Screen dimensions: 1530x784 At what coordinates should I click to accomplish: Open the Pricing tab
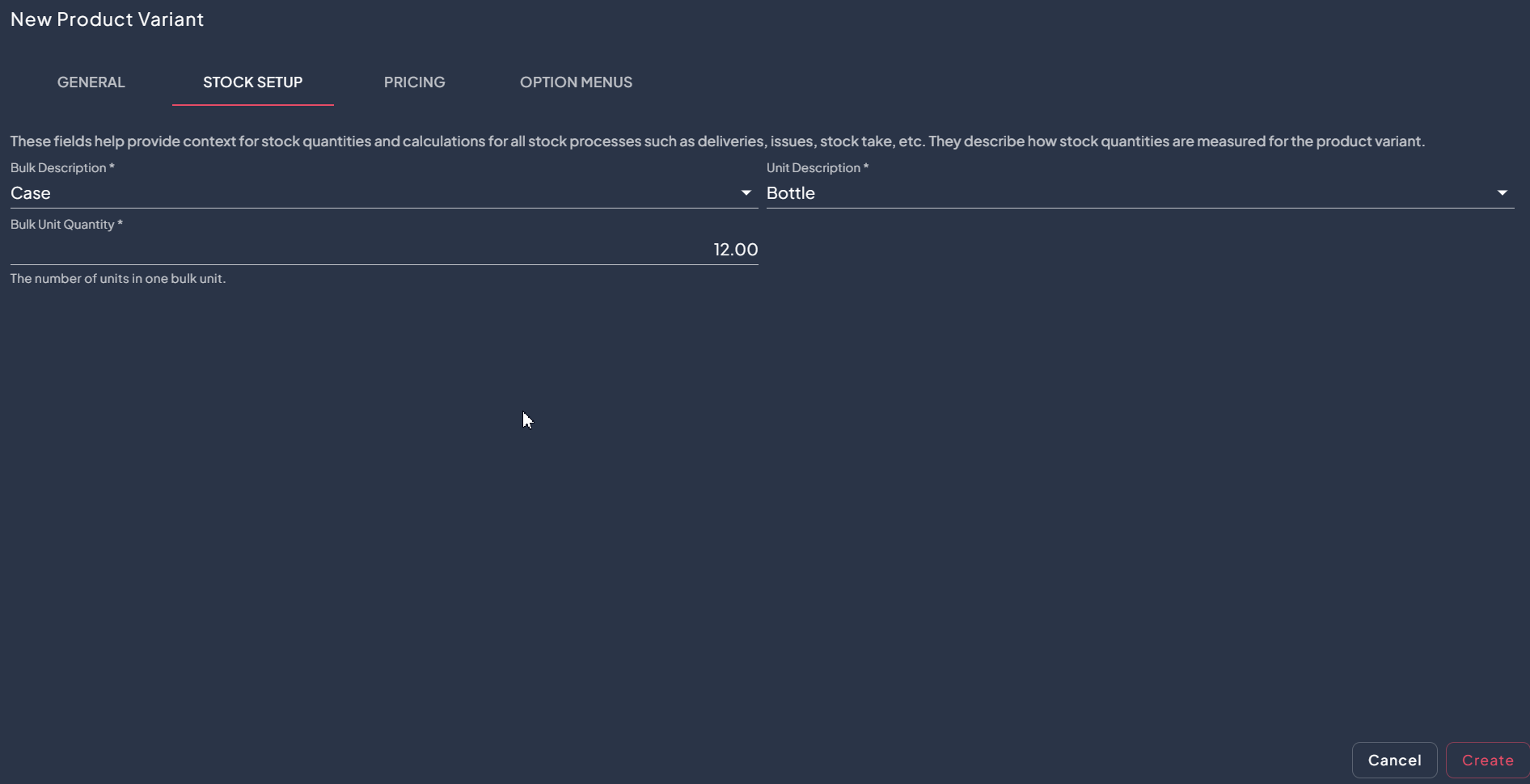[414, 82]
